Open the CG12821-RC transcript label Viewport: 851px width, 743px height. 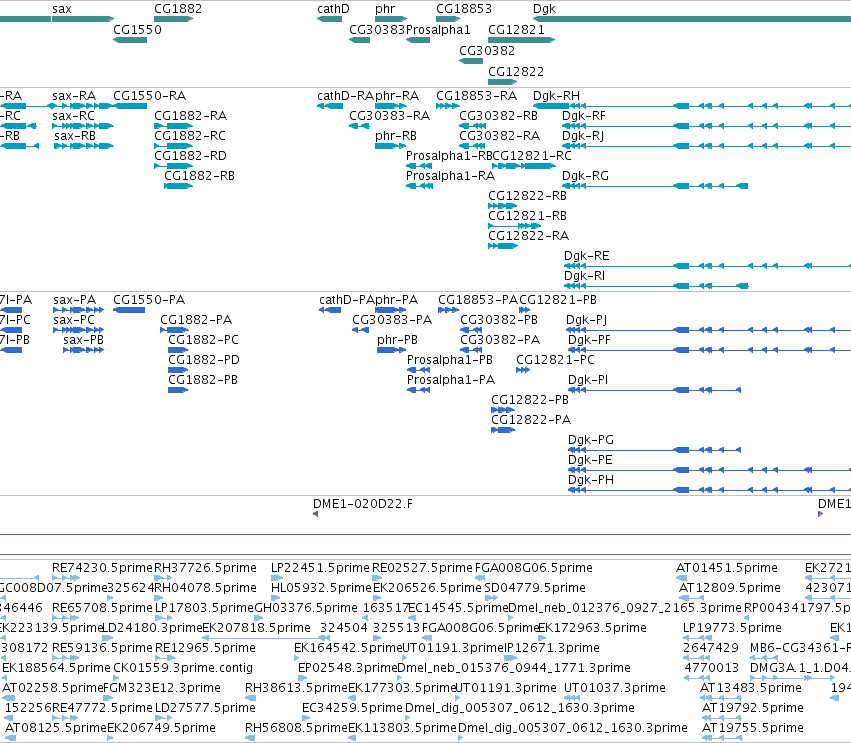532,156
